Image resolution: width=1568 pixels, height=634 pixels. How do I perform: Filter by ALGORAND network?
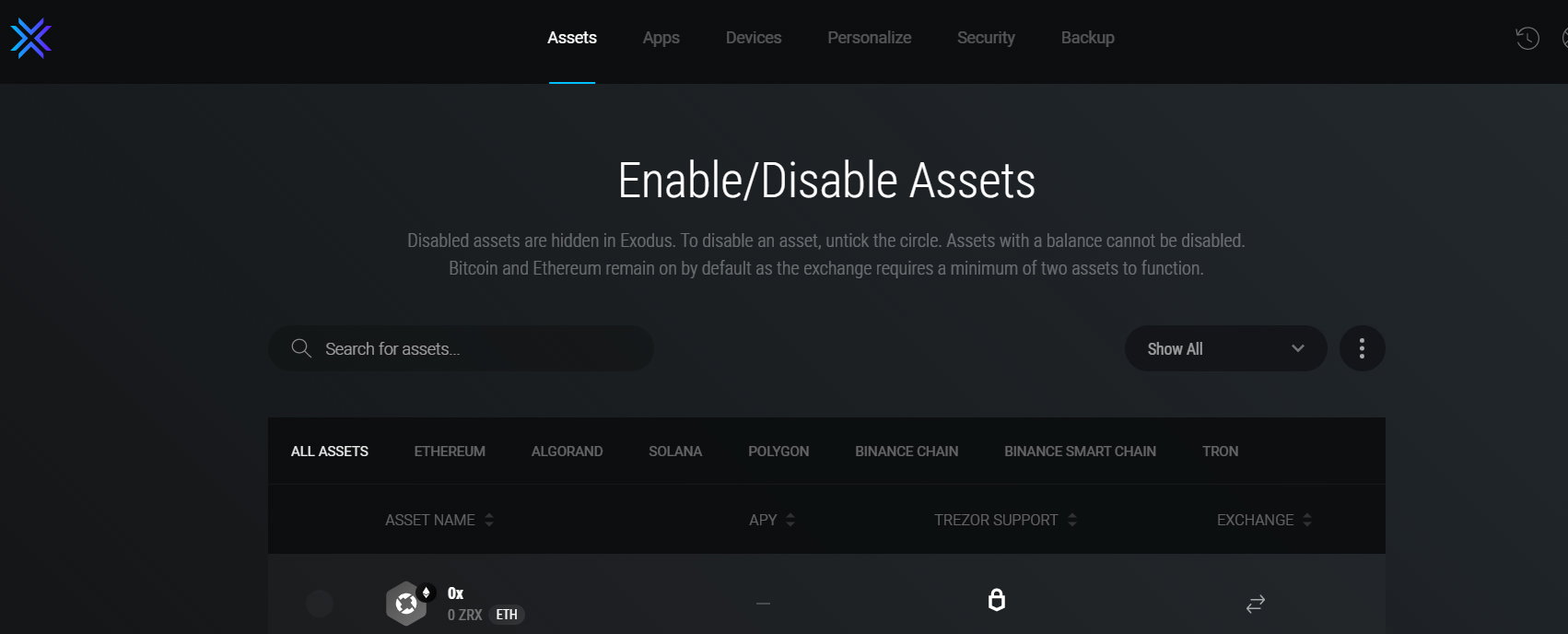click(x=567, y=451)
